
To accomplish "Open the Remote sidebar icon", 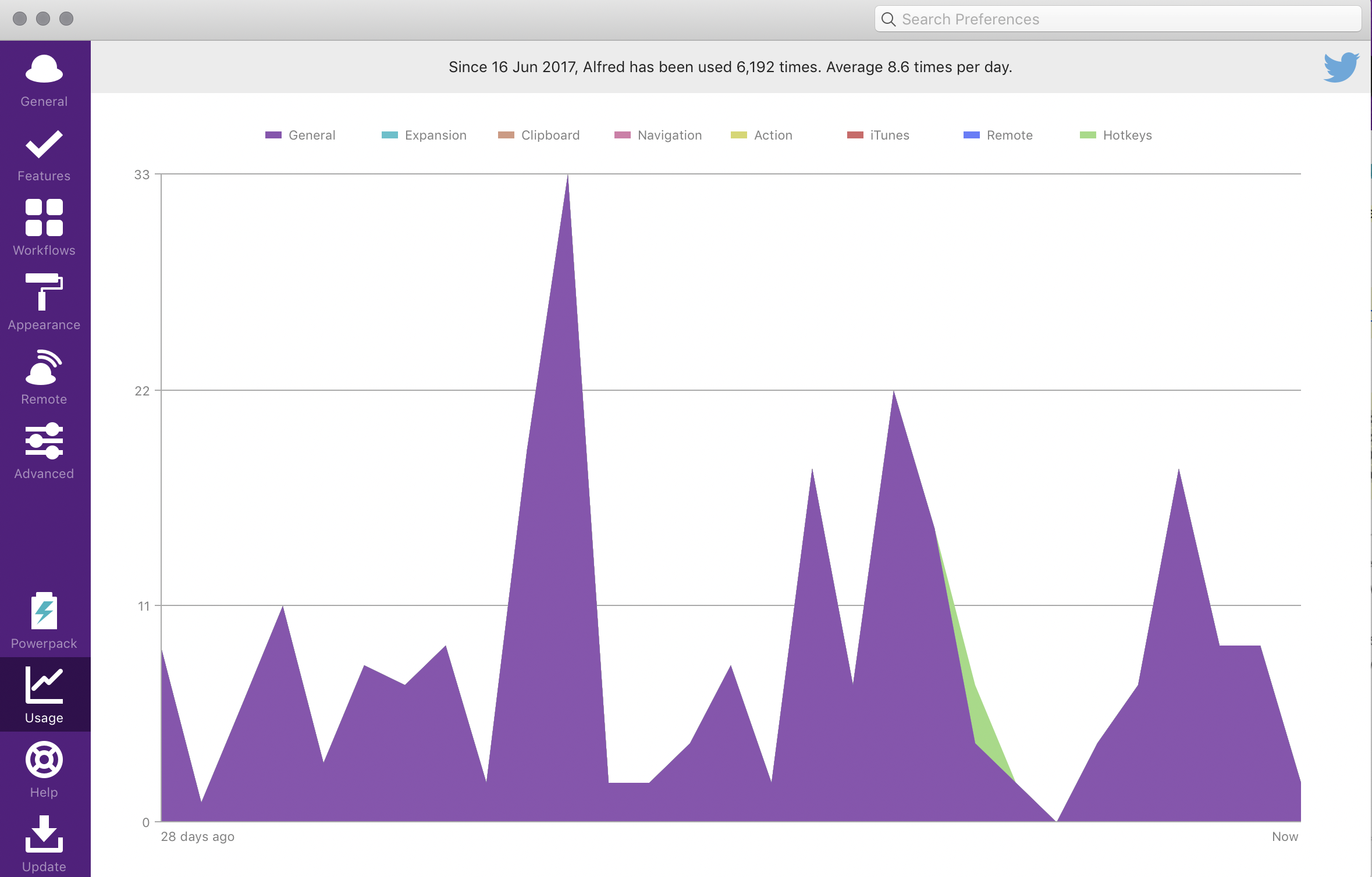I will point(44,367).
